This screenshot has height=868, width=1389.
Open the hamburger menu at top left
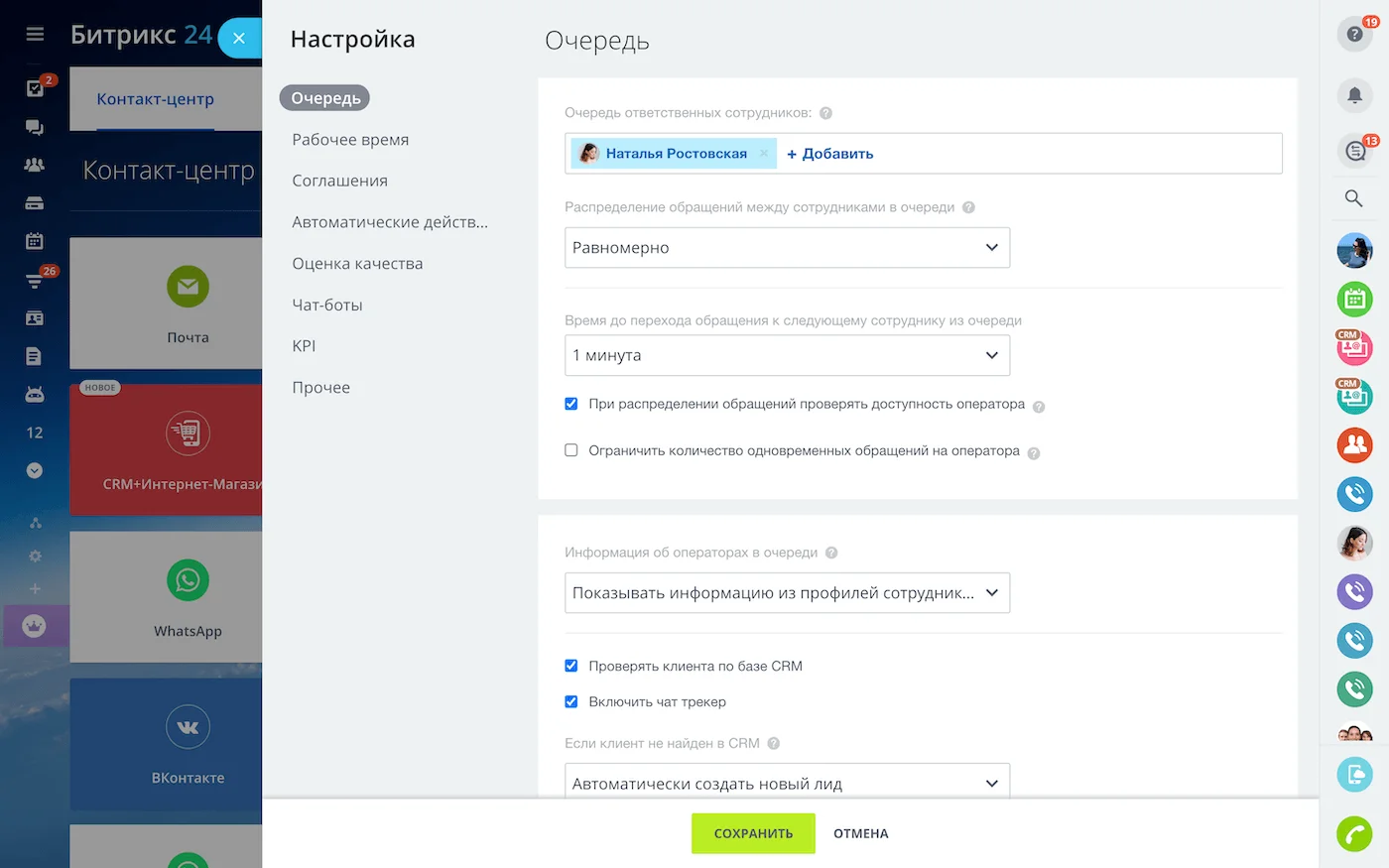[35, 33]
